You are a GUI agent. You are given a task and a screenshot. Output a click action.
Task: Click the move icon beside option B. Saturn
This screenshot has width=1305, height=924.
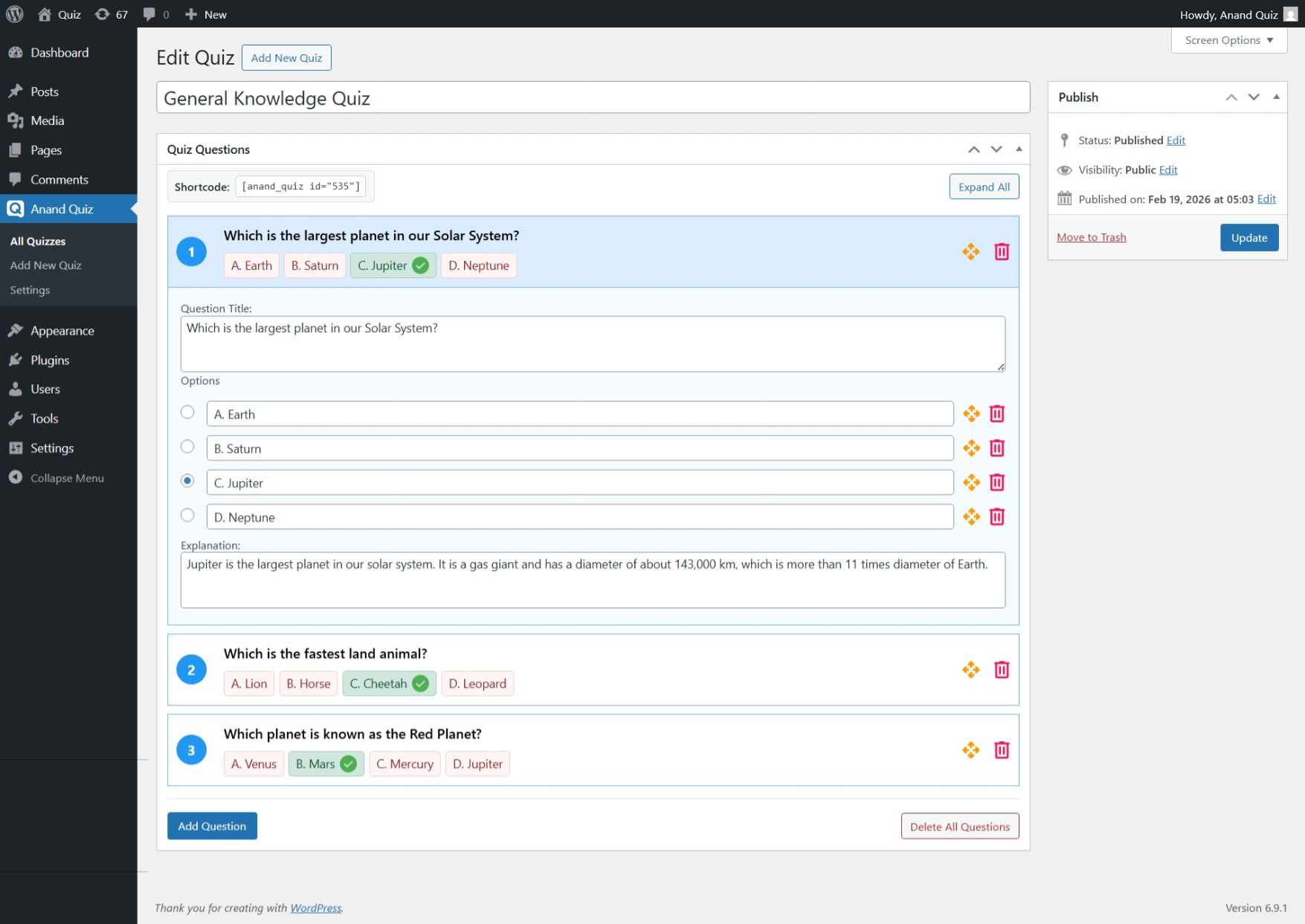click(x=971, y=448)
